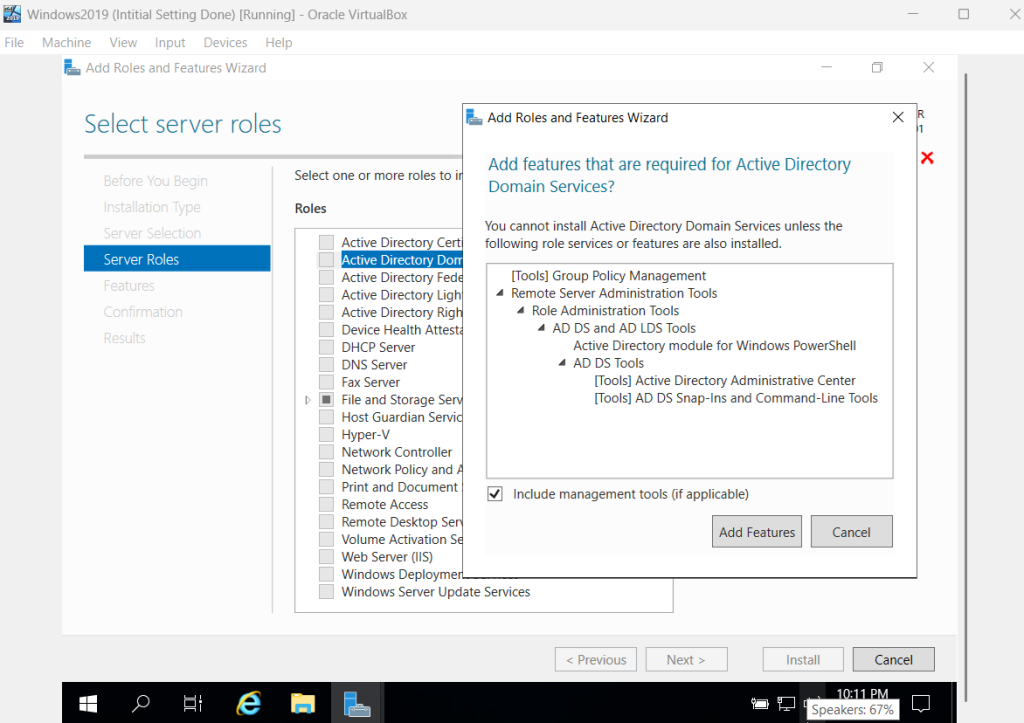Expand File and Storage Services node
The height and width of the screenshot is (723, 1024).
point(308,400)
